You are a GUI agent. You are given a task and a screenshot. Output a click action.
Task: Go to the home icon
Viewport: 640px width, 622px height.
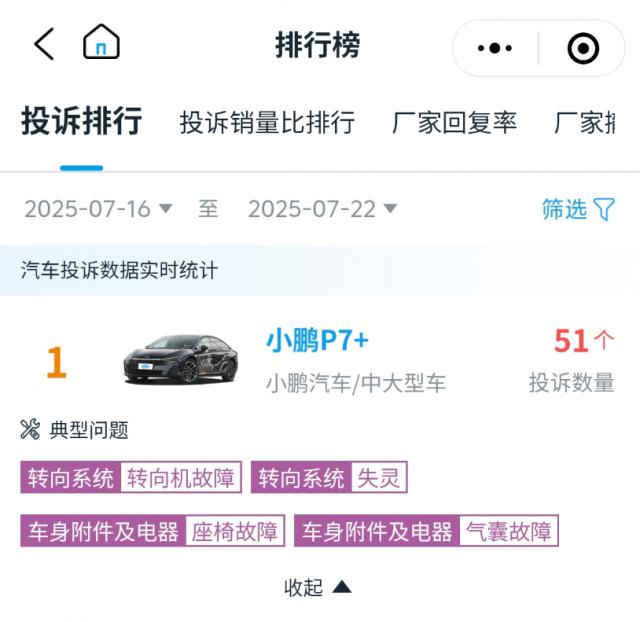point(101,43)
